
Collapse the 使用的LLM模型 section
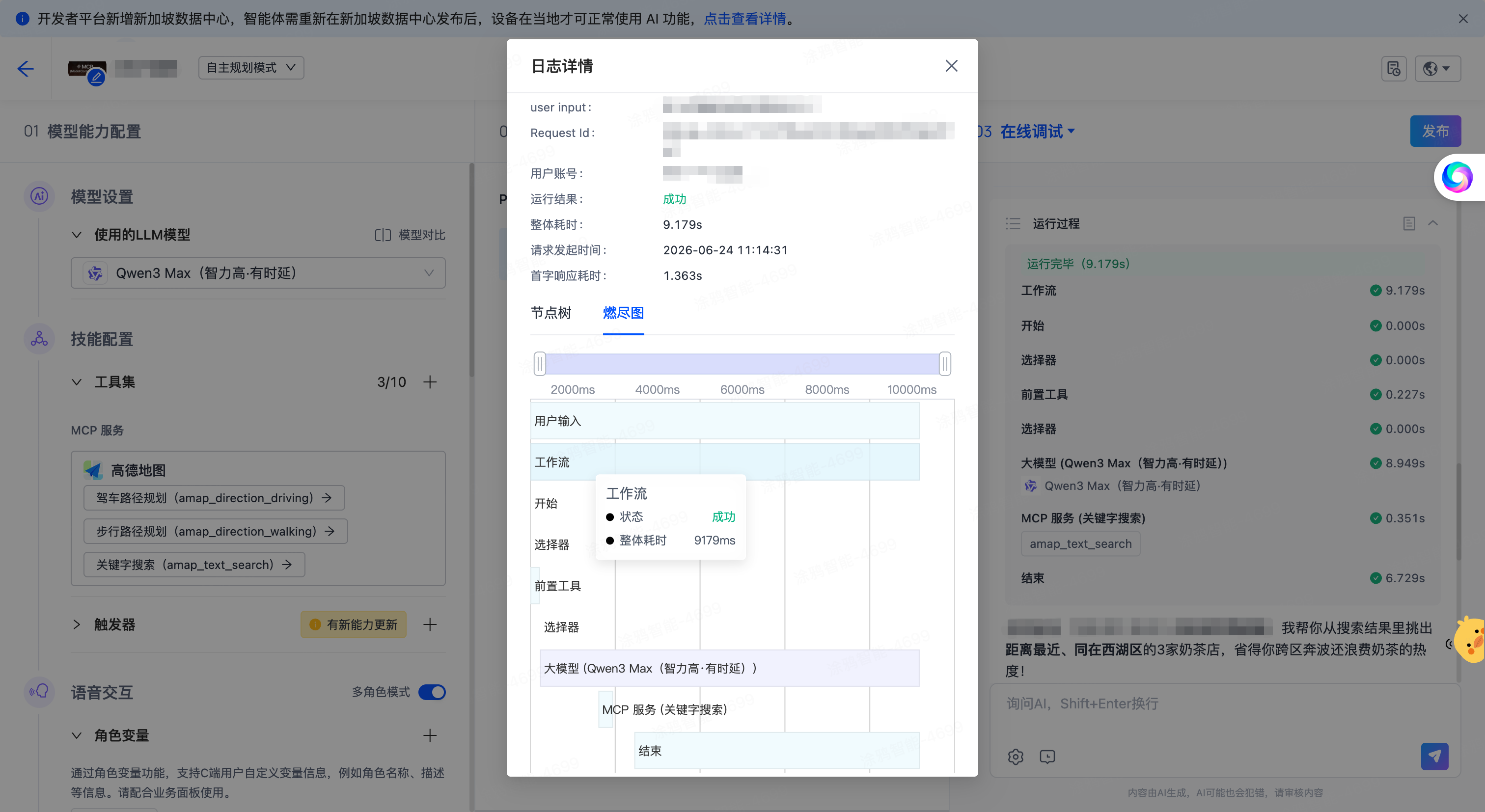pos(76,235)
